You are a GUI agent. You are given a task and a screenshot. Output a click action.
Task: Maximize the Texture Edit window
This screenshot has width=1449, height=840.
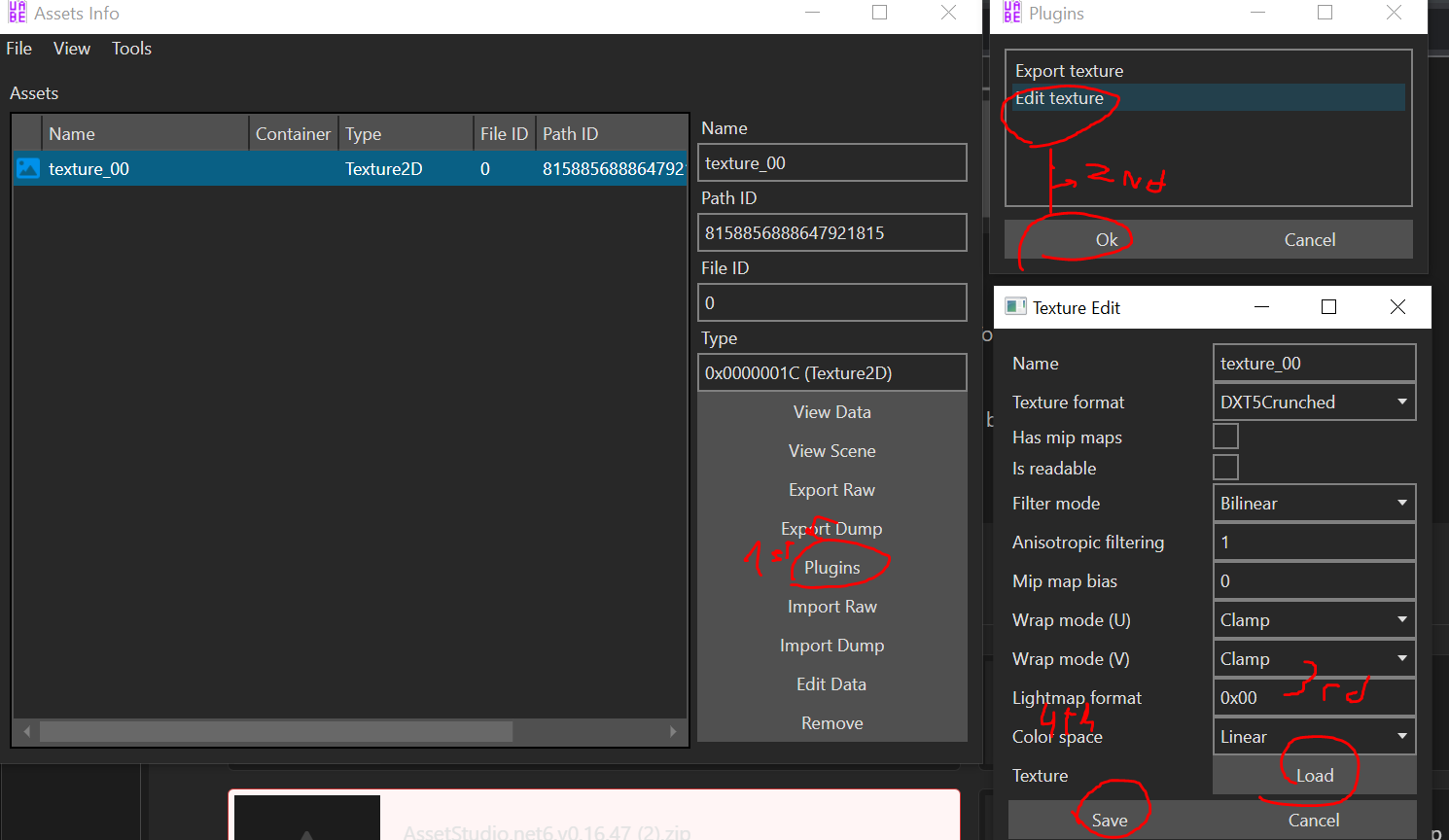tap(1328, 307)
